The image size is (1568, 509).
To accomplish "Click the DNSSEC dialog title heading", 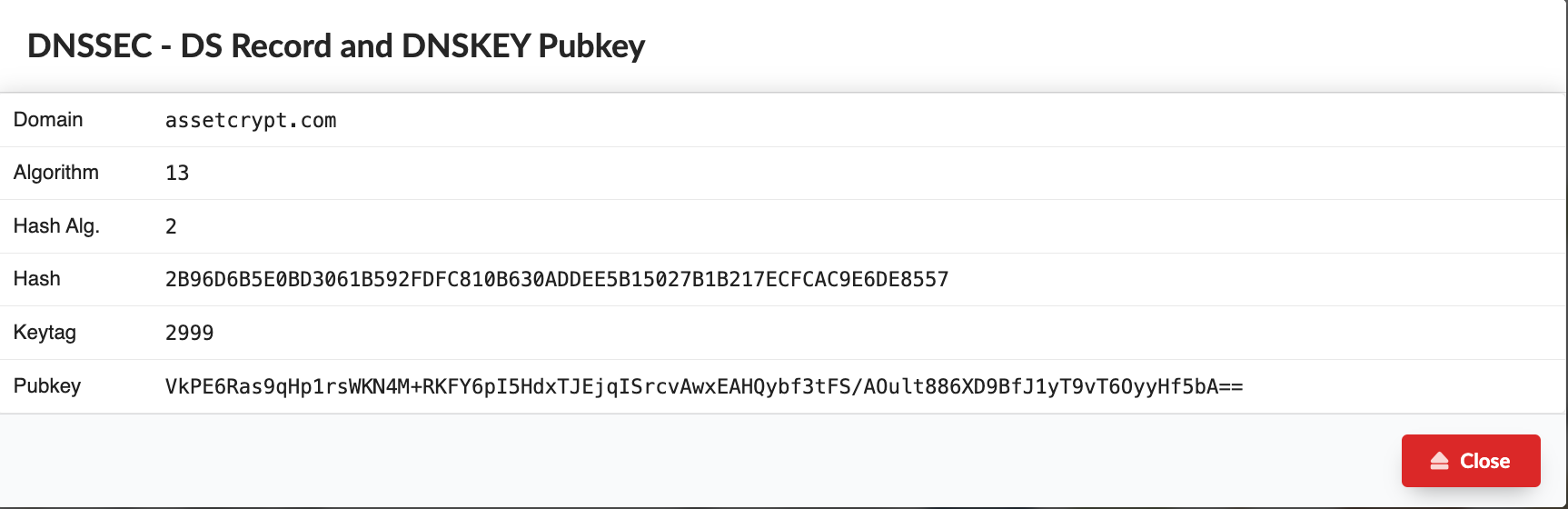I will (336, 45).
